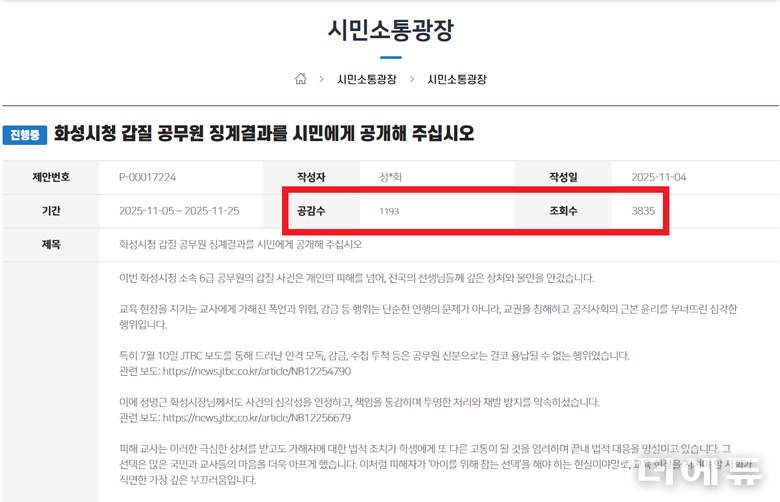This screenshot has height=502, width=780.
Task: Click the written date 2025-11-04
Action: 660,177
